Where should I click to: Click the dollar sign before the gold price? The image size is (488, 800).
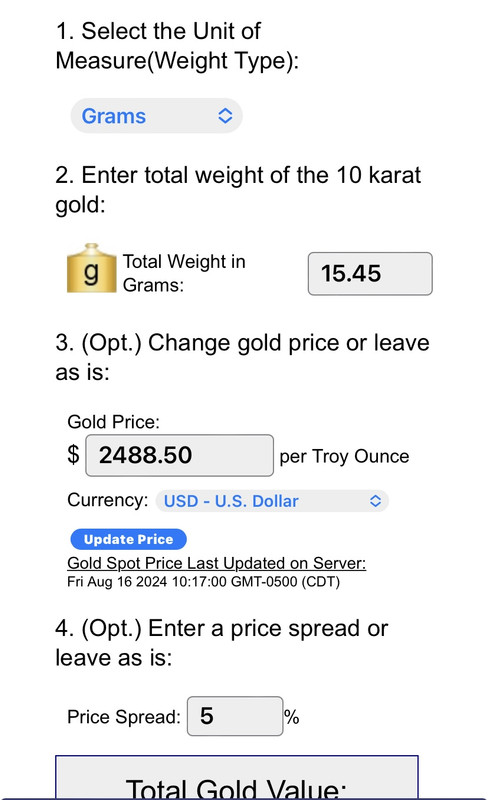click(74, 454)
